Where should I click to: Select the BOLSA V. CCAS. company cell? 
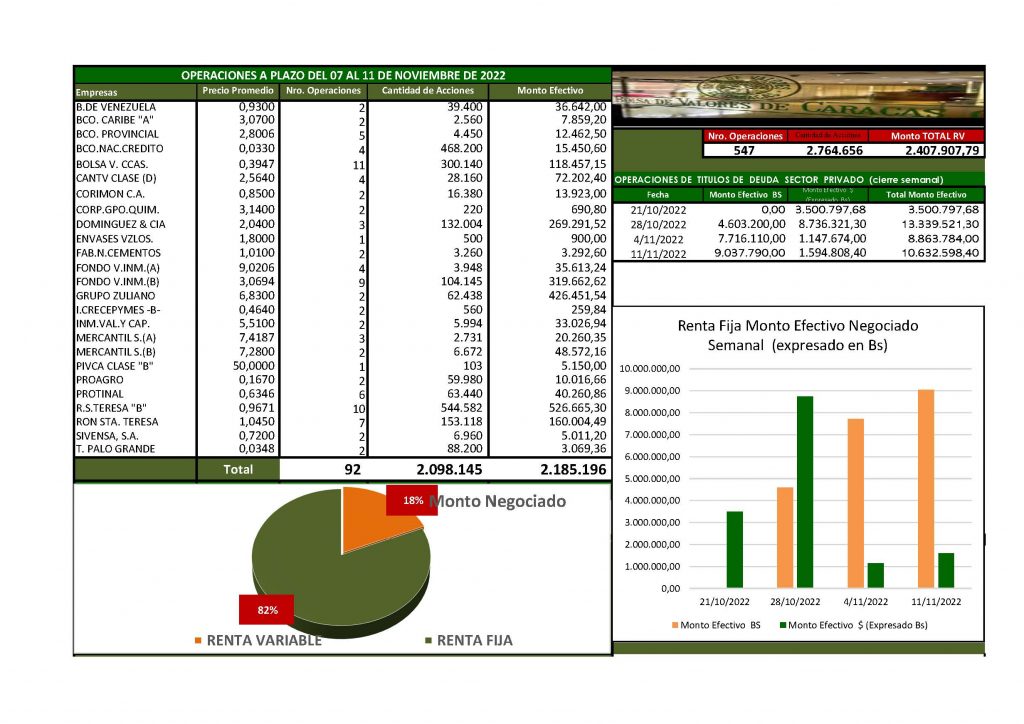[117, 163]
